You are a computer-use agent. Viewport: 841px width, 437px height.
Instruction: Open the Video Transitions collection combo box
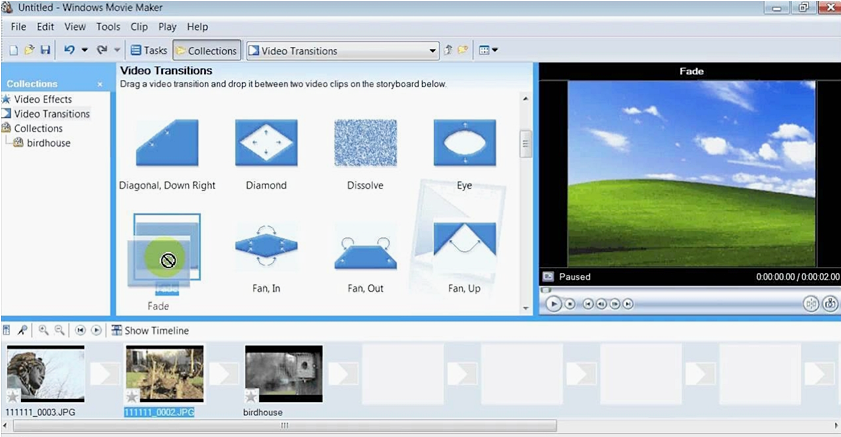(343, 50)
